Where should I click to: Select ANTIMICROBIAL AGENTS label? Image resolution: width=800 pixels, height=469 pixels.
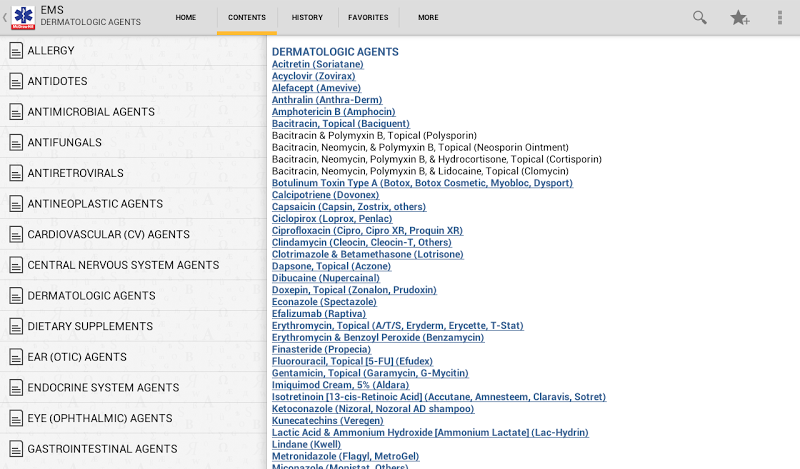pyautogui.click(x=91, y=112)
